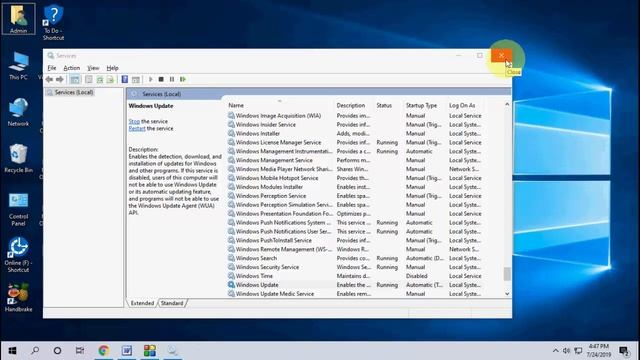Open the Help menu

tap(112, 68)
